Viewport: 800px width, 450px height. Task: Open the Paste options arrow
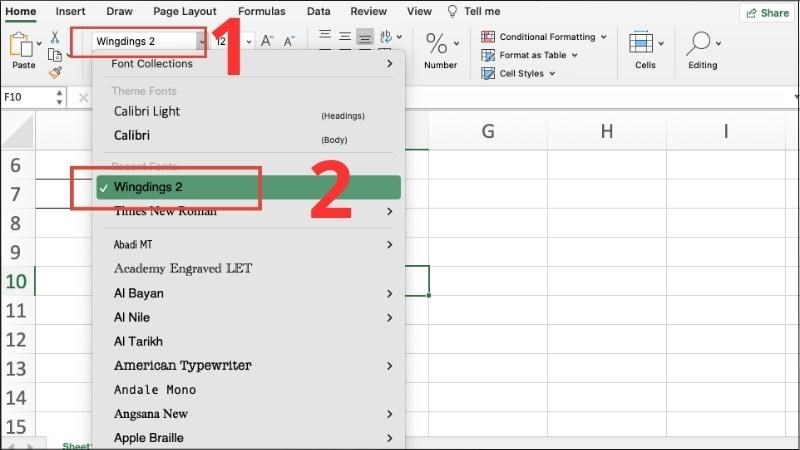(39, 44)
